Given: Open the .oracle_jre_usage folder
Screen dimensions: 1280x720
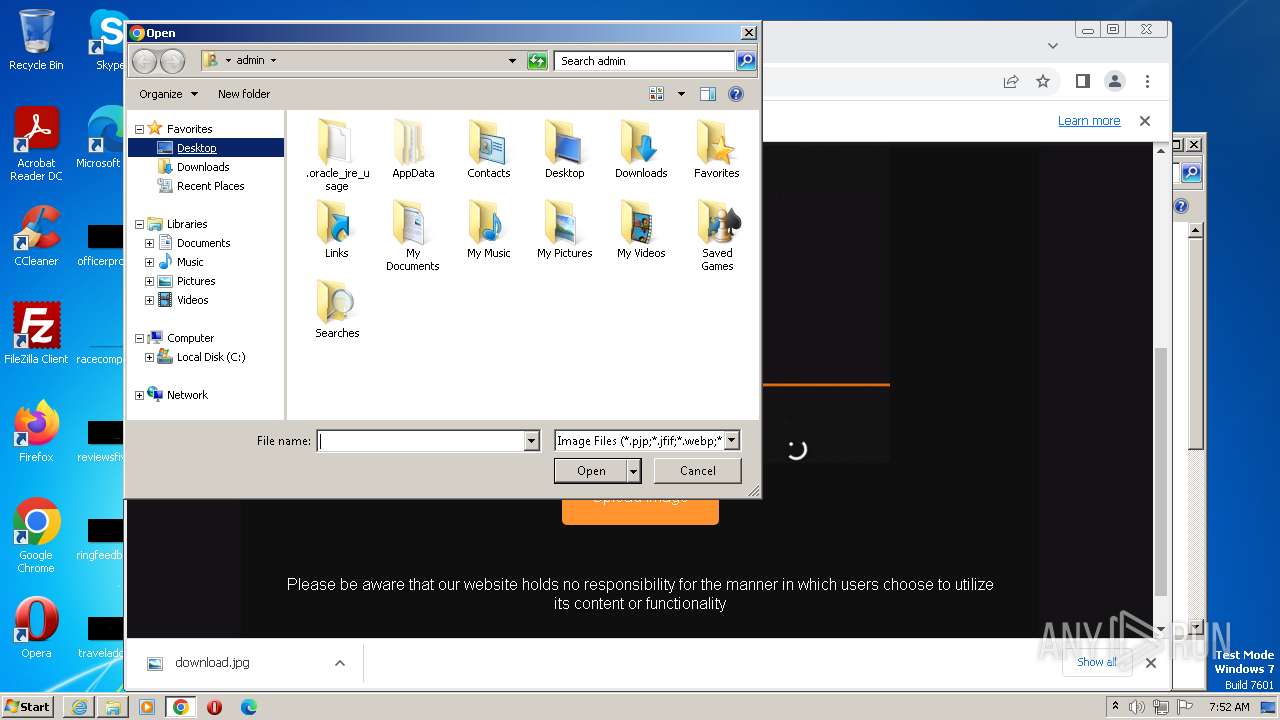Looking at the screenshot, I should (x=337, y=155).
